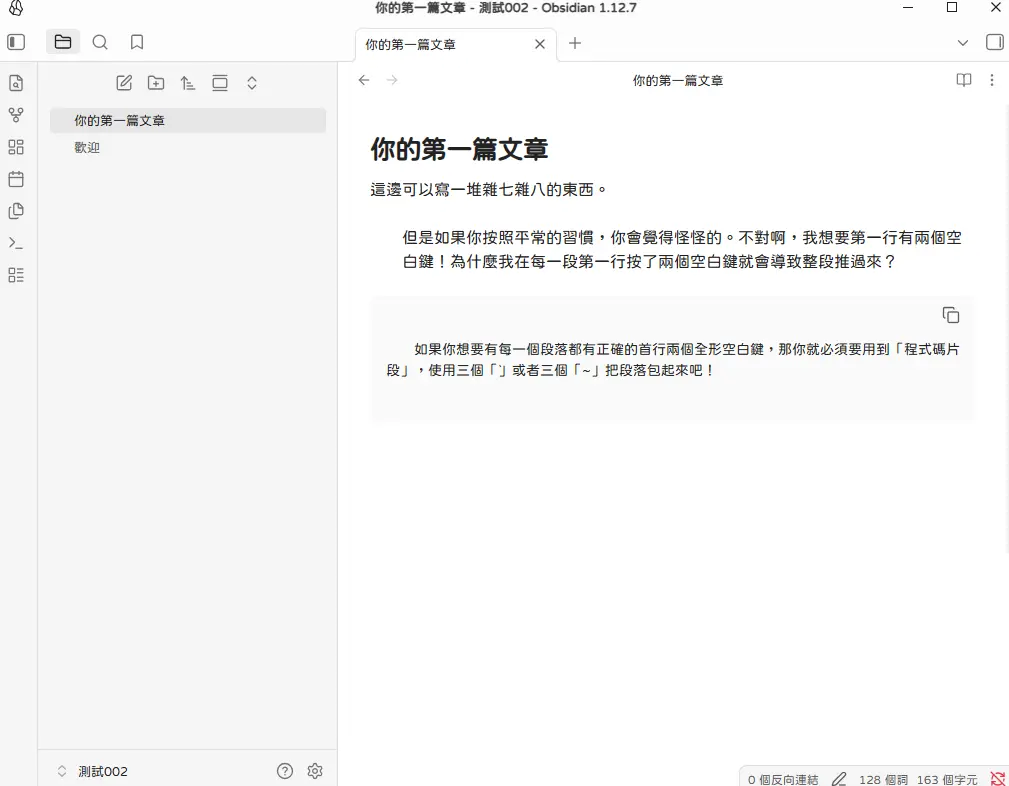Toggle the right sidebar visibility

(x=994, y=42)
